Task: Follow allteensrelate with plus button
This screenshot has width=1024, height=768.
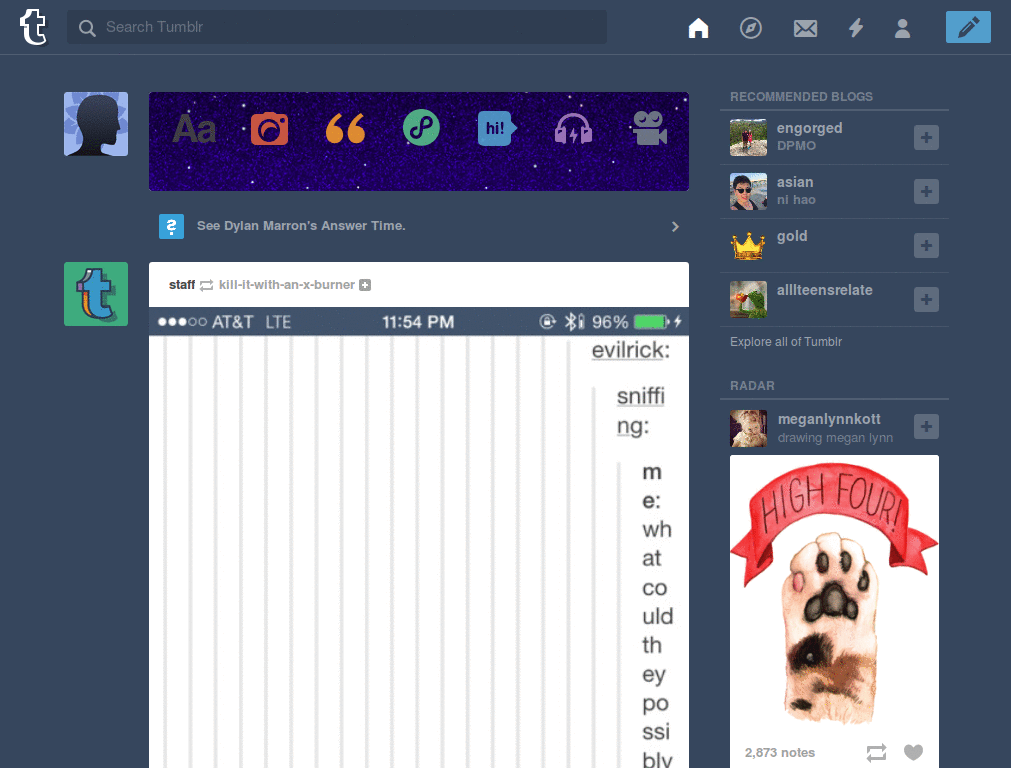Action: (926, 299)
